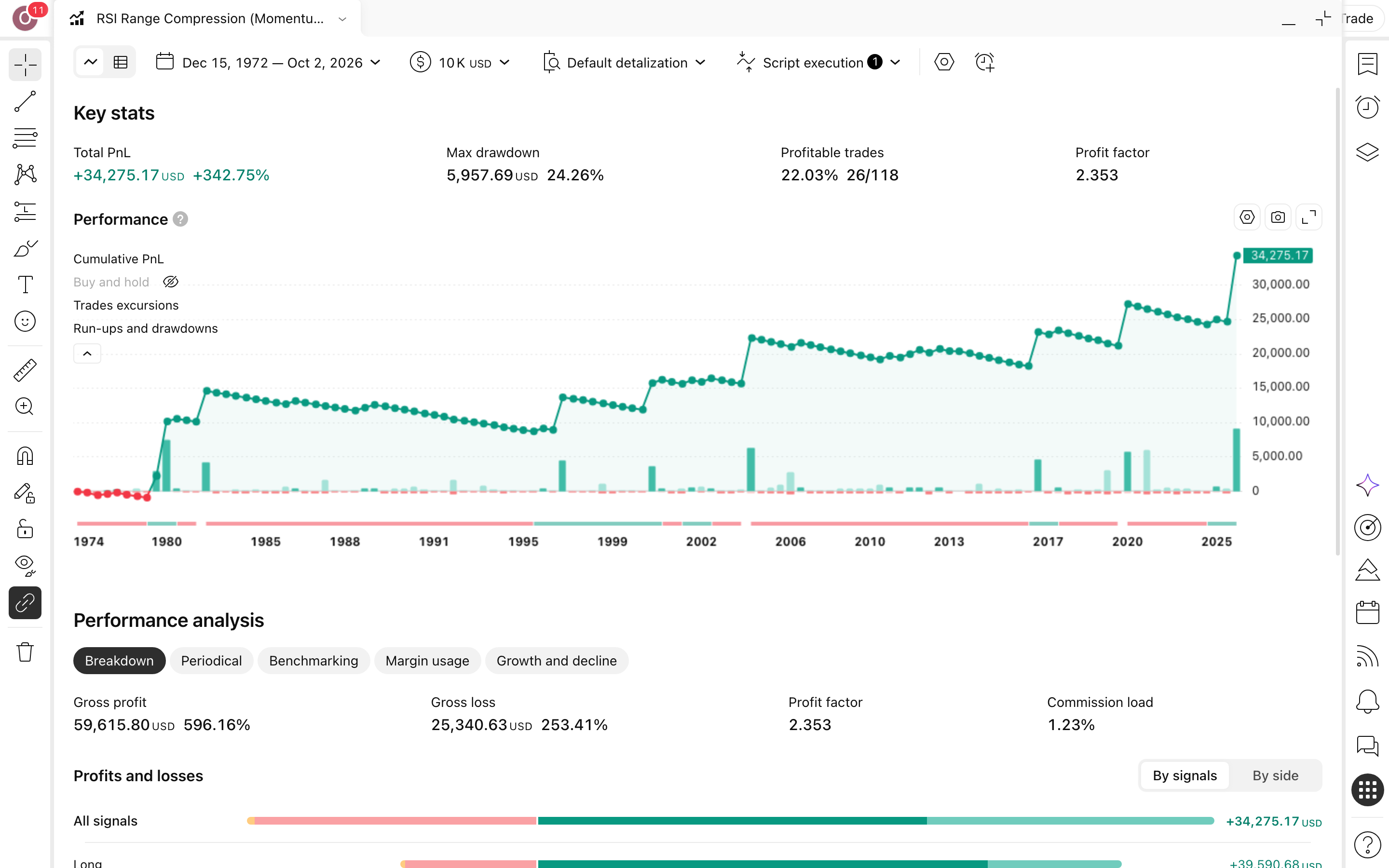Show profits and losses By side

[1275, 775]
